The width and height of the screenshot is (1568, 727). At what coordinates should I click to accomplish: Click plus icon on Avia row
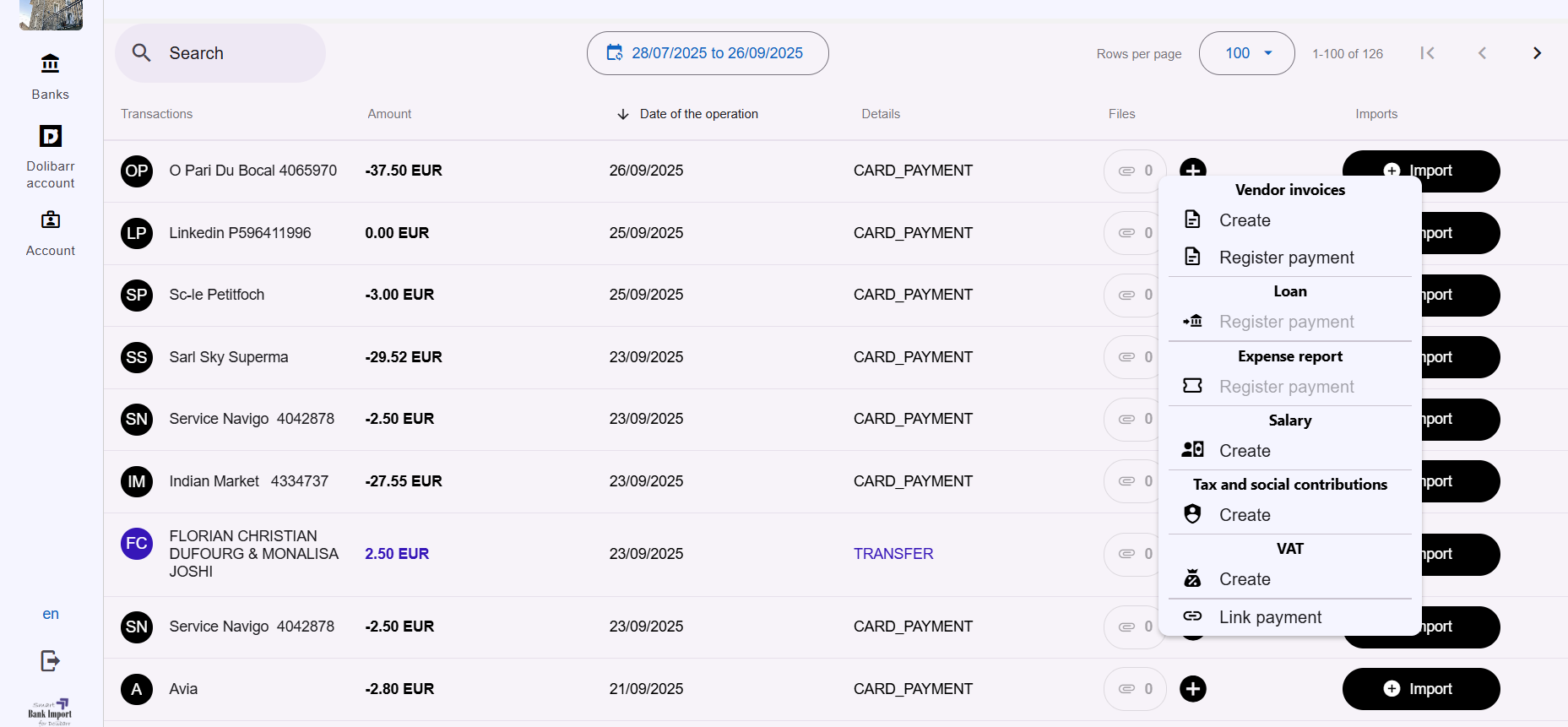point(1192,689)
